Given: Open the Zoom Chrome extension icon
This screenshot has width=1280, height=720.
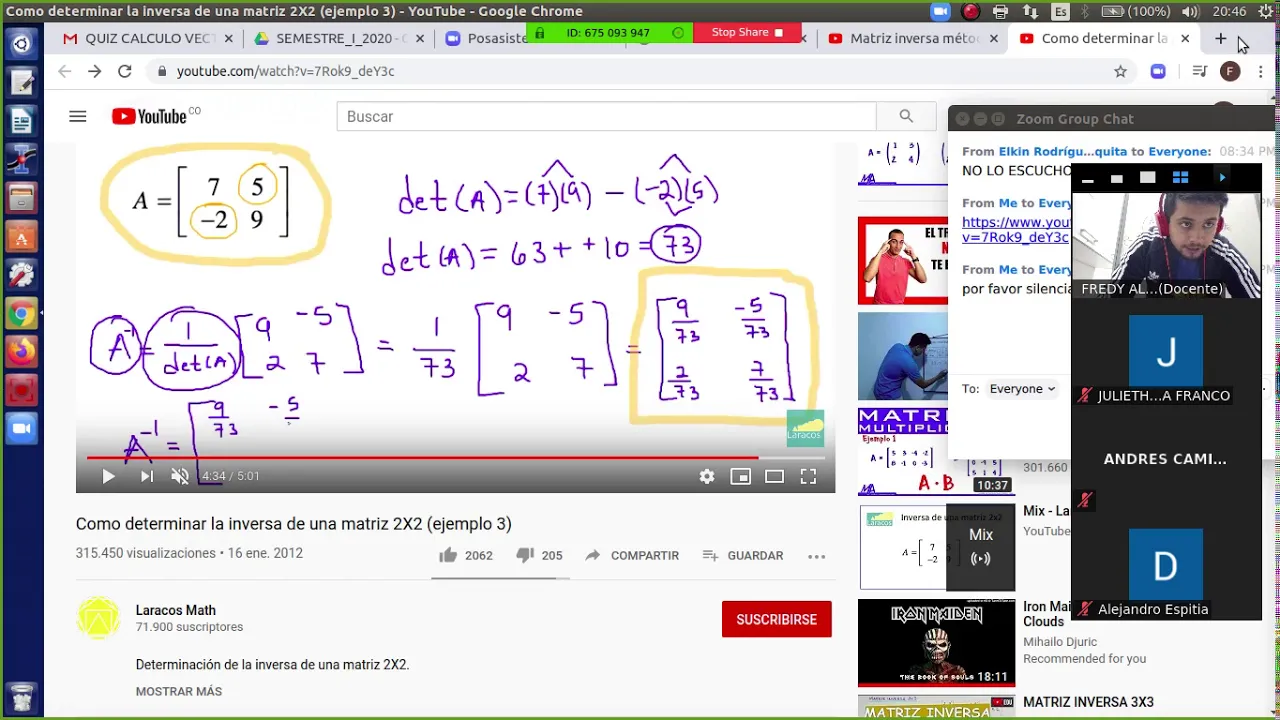Looking at the screenshot, I should 1158,71.
